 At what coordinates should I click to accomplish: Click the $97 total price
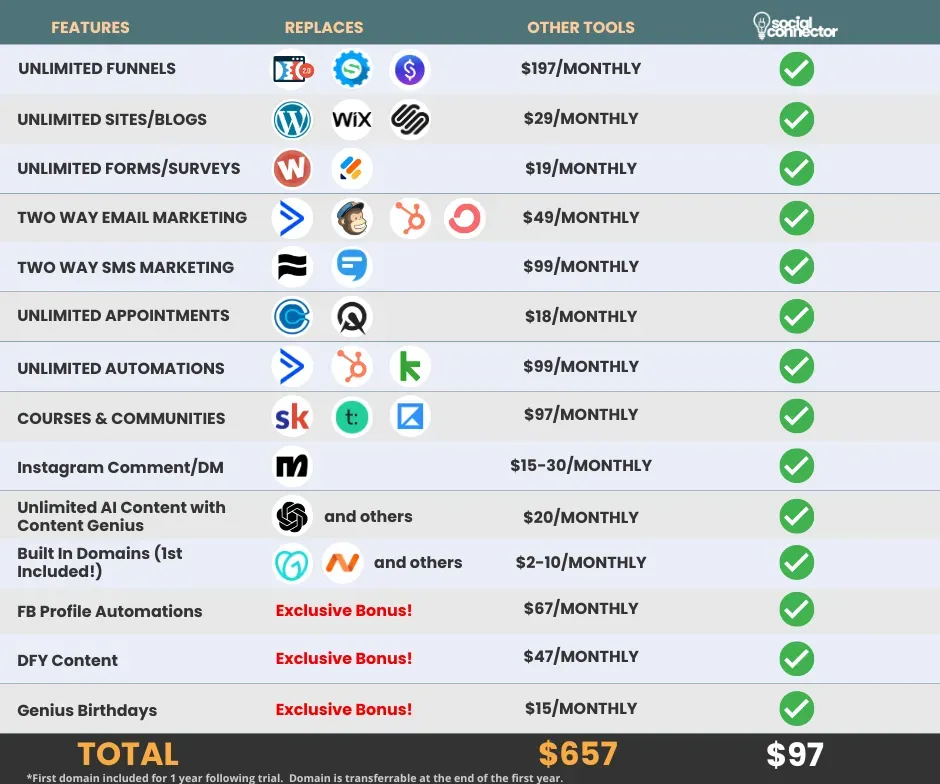pyautogui.click(x=795, y=754)
